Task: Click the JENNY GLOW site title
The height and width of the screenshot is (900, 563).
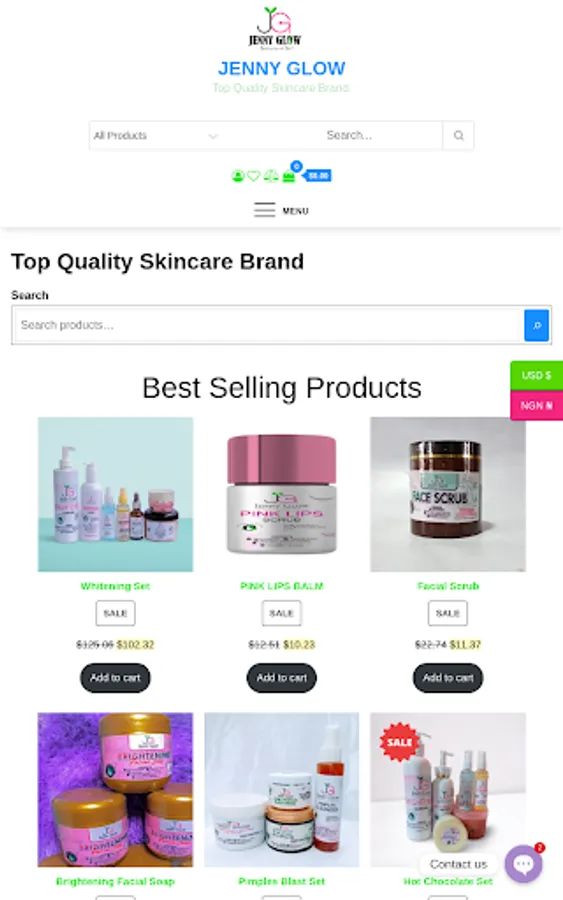Action: click(x=282, y=68)
